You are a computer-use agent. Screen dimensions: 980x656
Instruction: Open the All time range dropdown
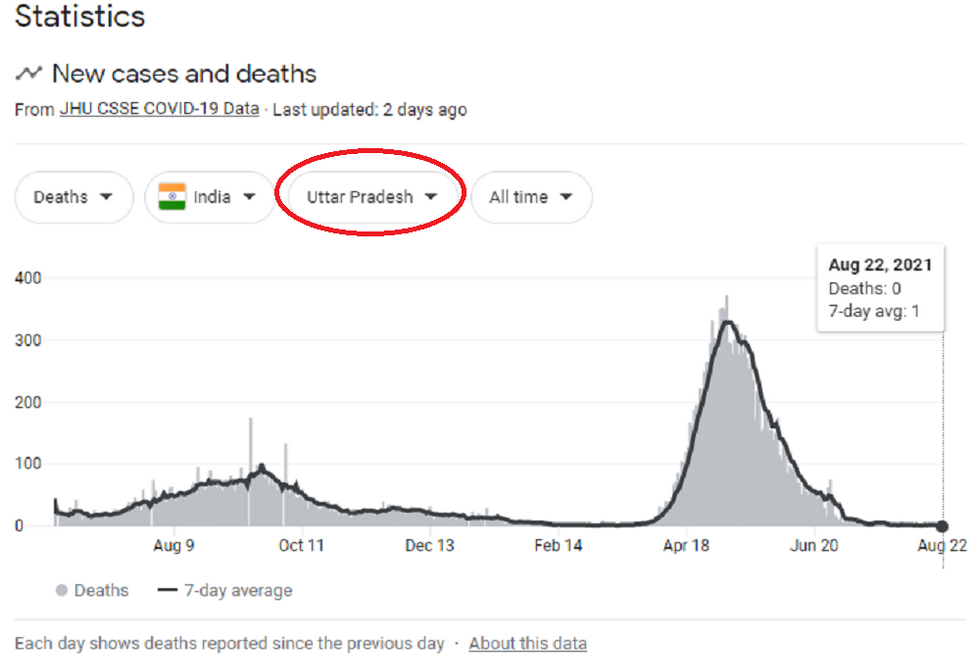[x=531, y=197]
